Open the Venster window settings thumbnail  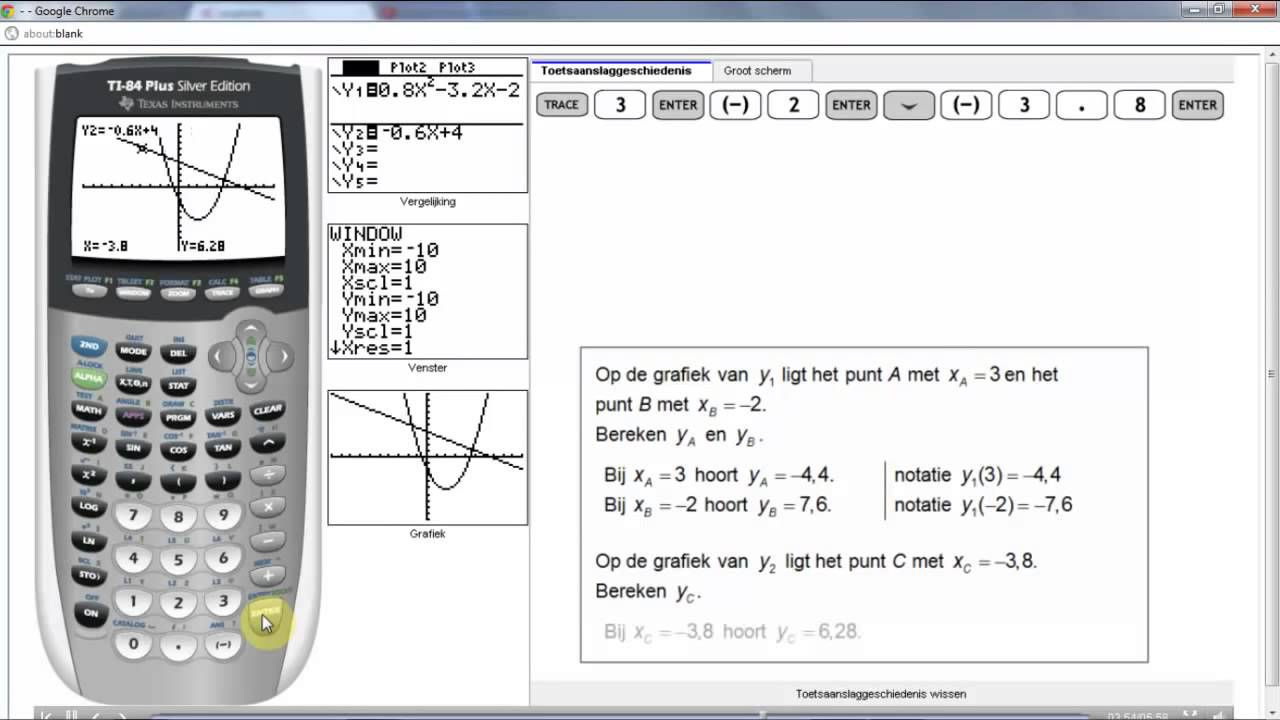(428, 291)
